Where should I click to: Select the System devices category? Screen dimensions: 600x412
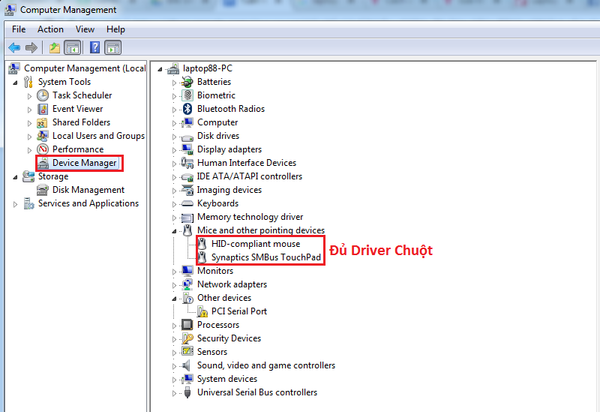[227, 379]
